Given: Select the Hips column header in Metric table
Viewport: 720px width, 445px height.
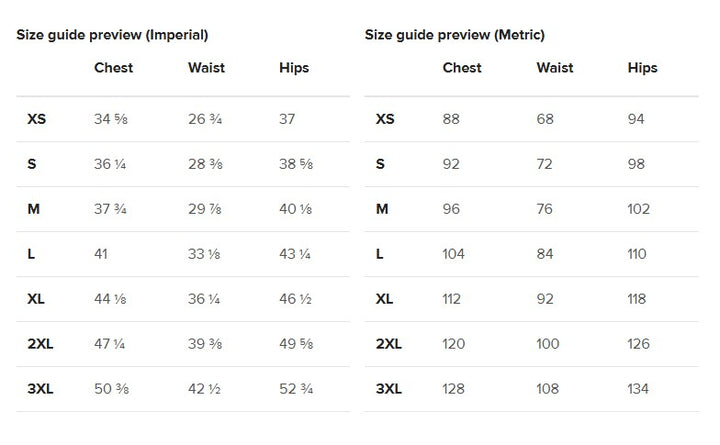Looking at the screenshot, I should point(642,68).
